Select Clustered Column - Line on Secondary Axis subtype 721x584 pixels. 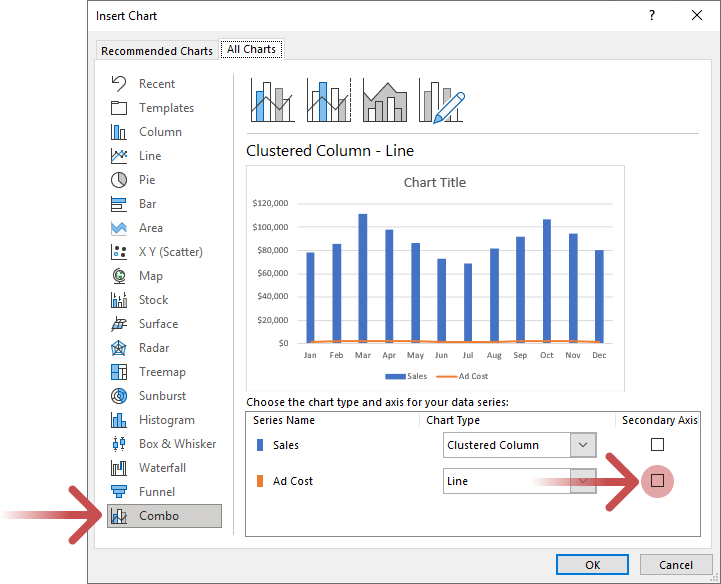329,100
